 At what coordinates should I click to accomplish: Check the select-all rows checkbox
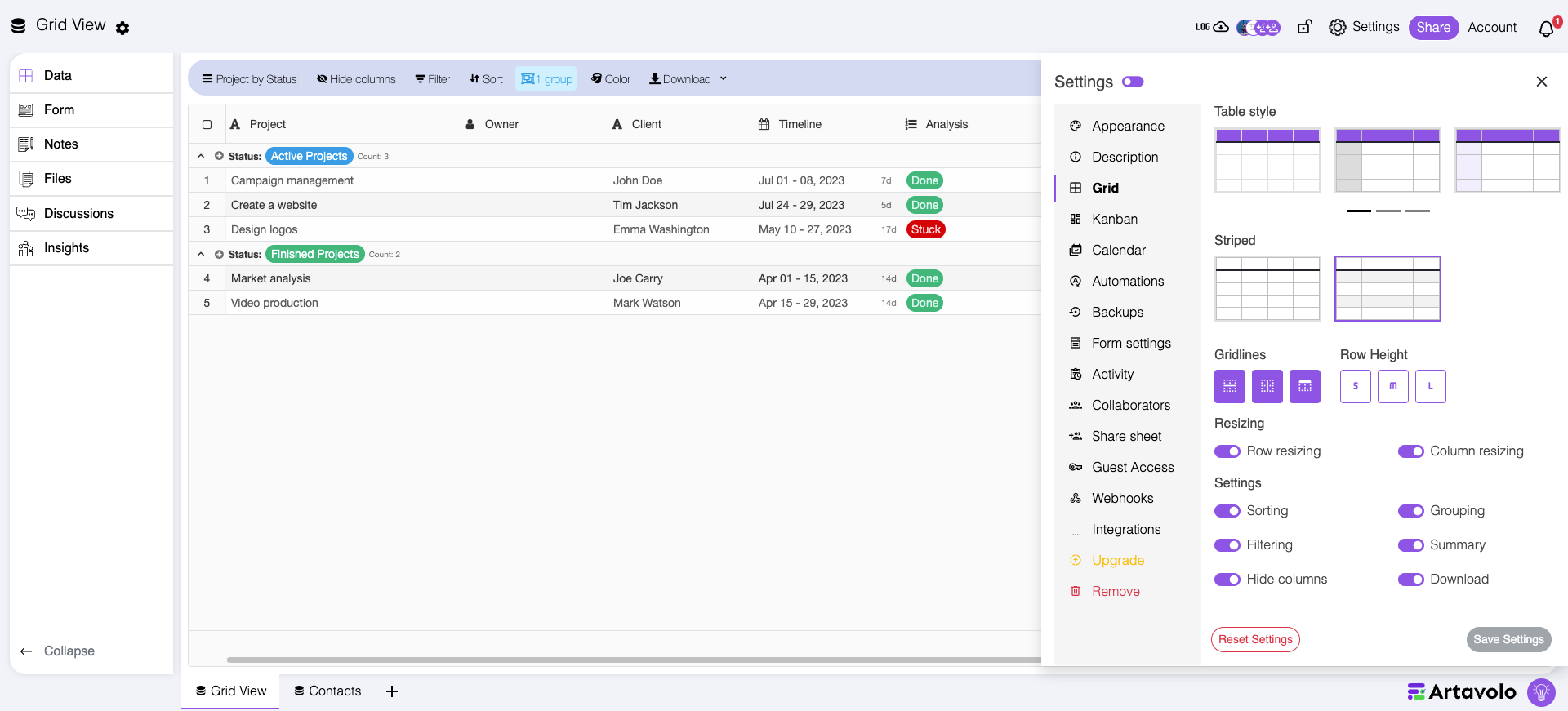coord(207,125)
